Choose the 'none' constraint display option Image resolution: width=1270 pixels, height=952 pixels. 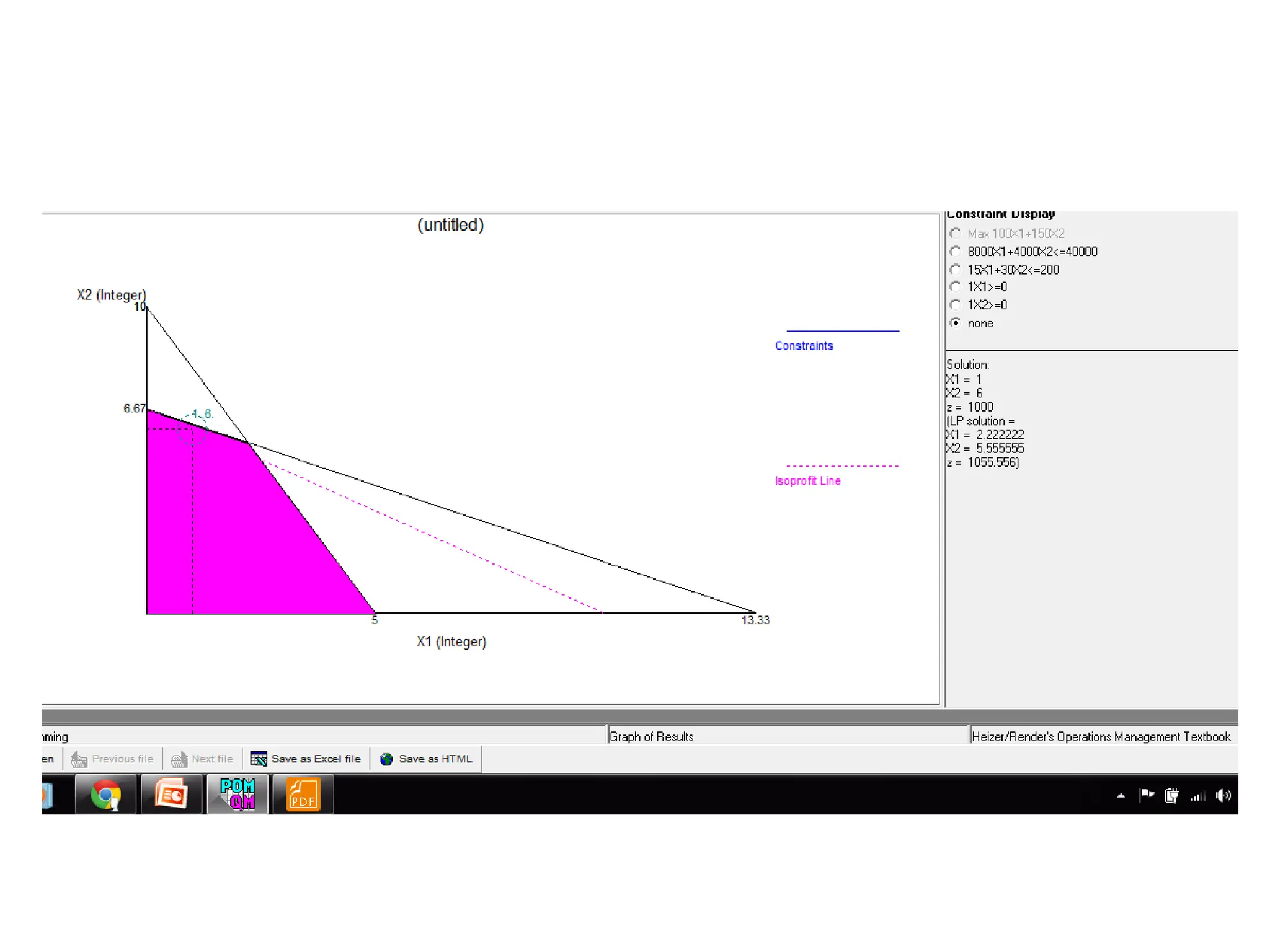956,323
